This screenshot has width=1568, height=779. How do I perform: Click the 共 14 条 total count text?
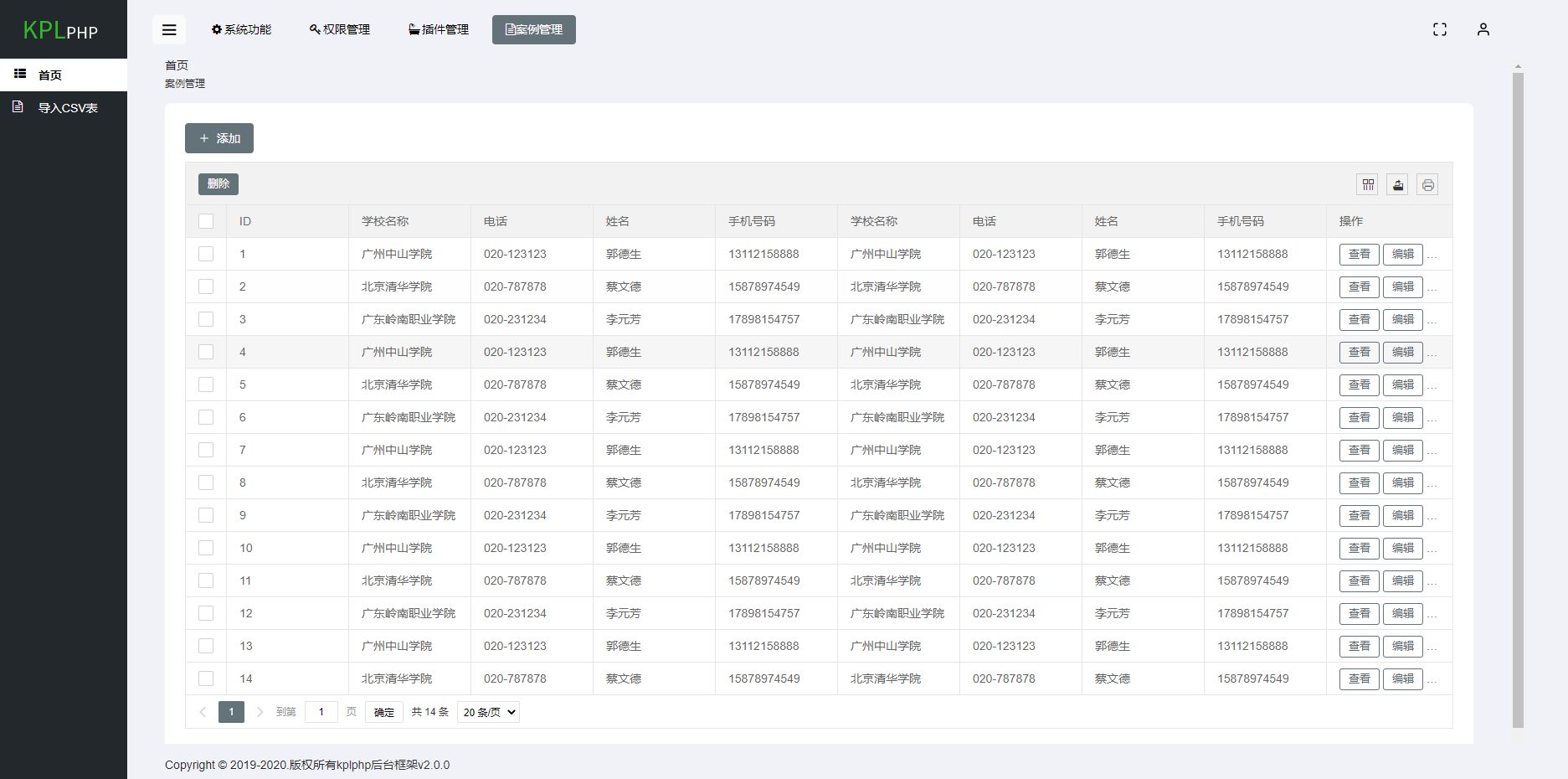(430, 712)
